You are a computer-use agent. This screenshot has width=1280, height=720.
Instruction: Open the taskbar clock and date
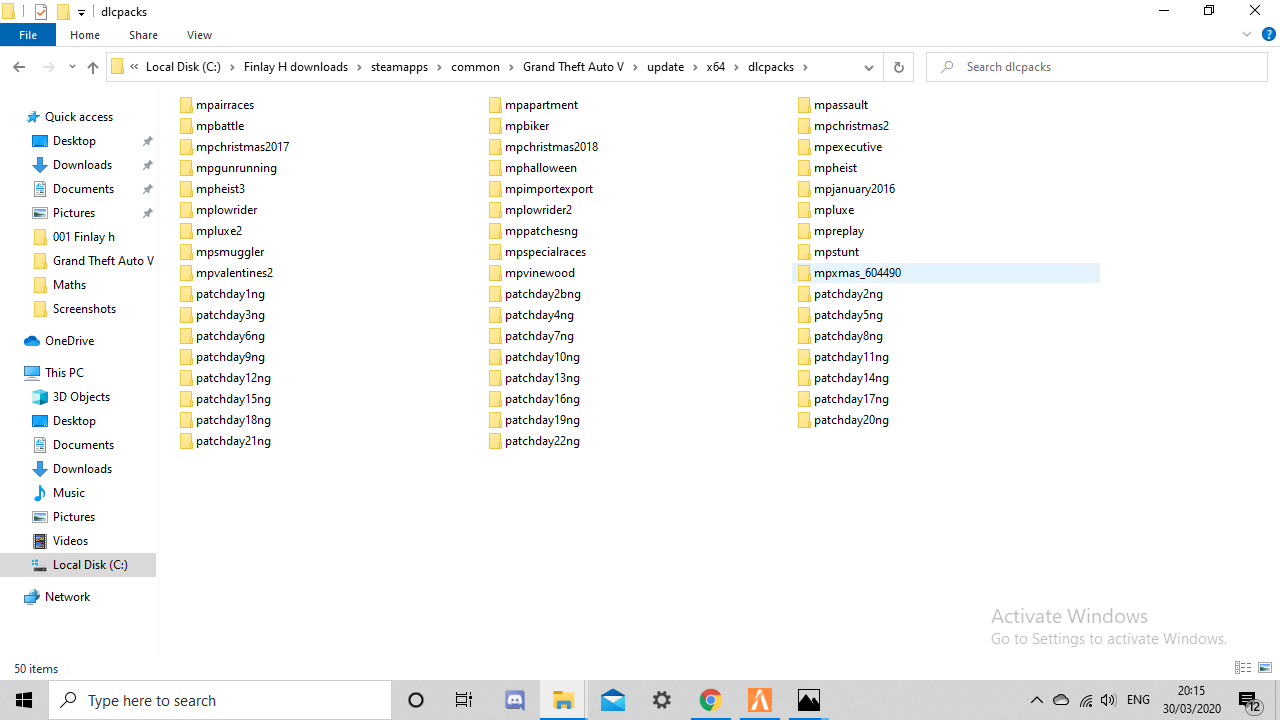point(1191,700)
